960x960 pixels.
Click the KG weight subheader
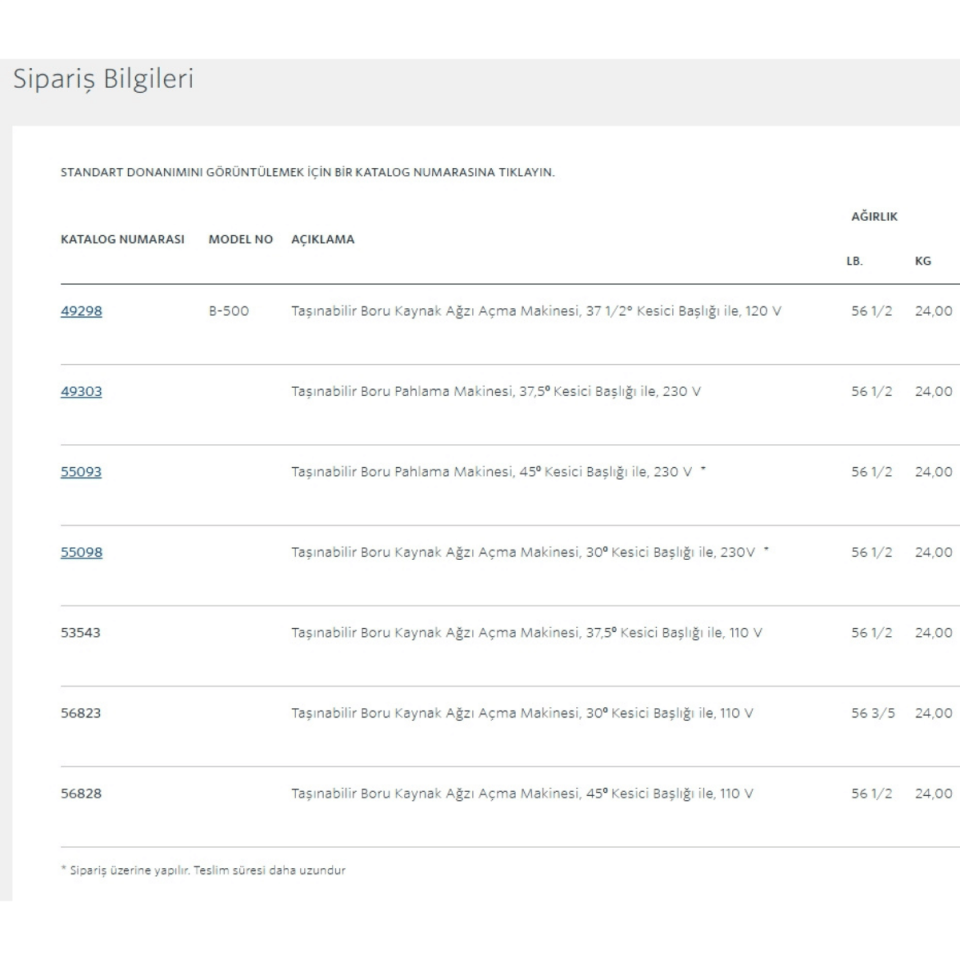(x=922, y=261)
